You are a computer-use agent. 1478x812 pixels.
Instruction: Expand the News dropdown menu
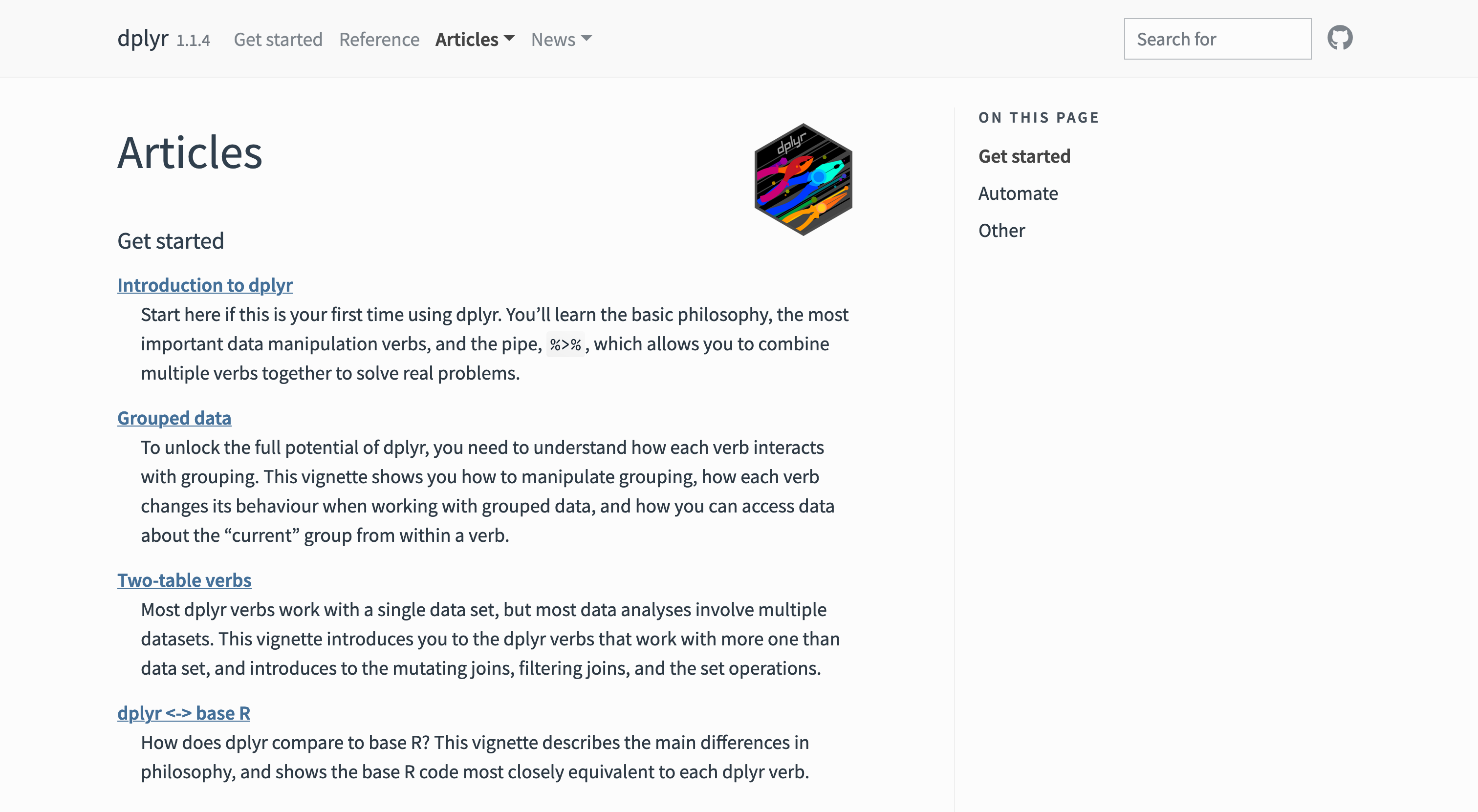[561, 39]
